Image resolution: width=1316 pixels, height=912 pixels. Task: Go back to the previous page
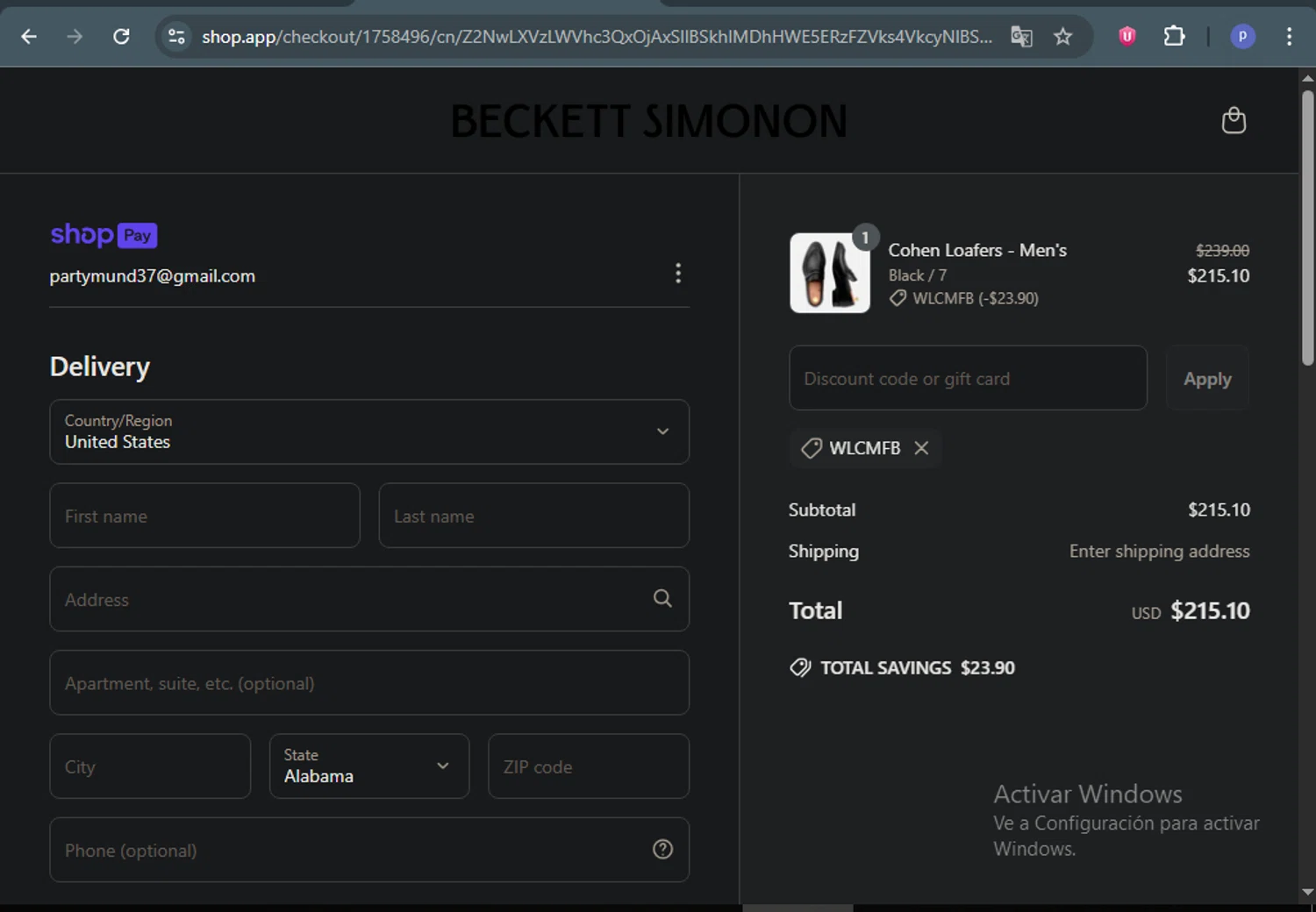click(x=29, y=36)
